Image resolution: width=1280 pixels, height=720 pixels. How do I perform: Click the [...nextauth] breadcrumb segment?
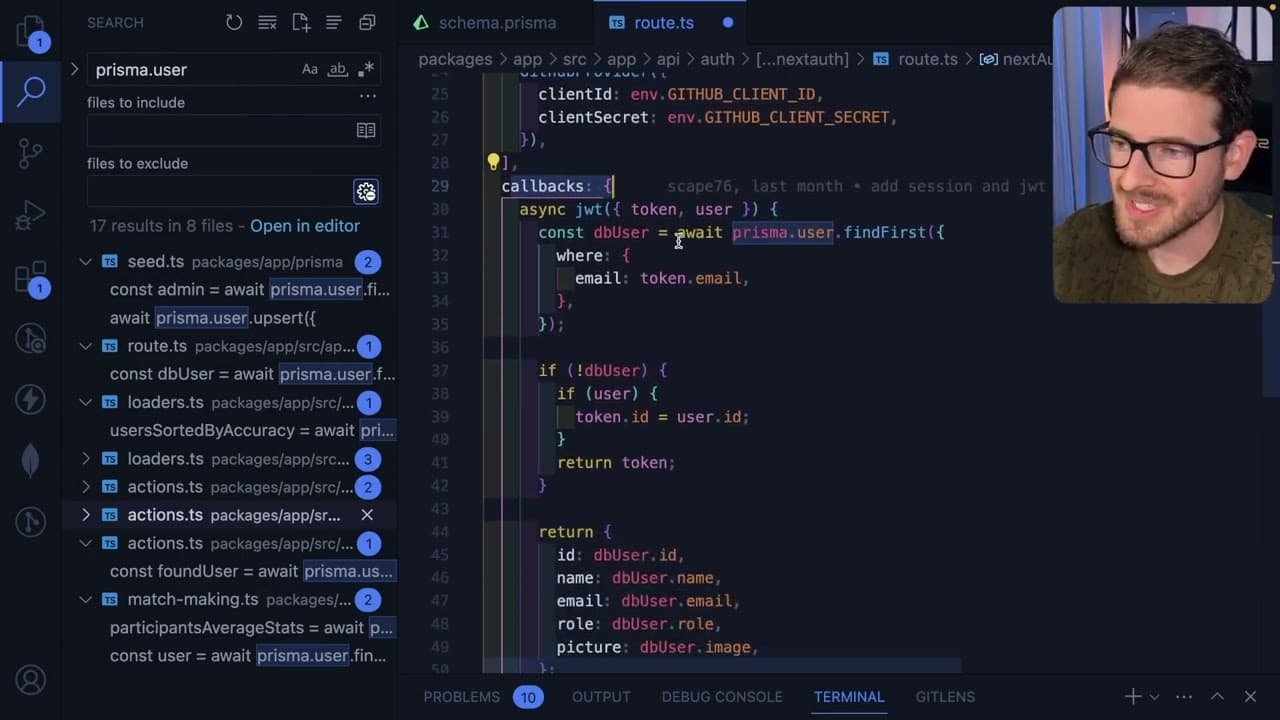(x=802, y=59)
